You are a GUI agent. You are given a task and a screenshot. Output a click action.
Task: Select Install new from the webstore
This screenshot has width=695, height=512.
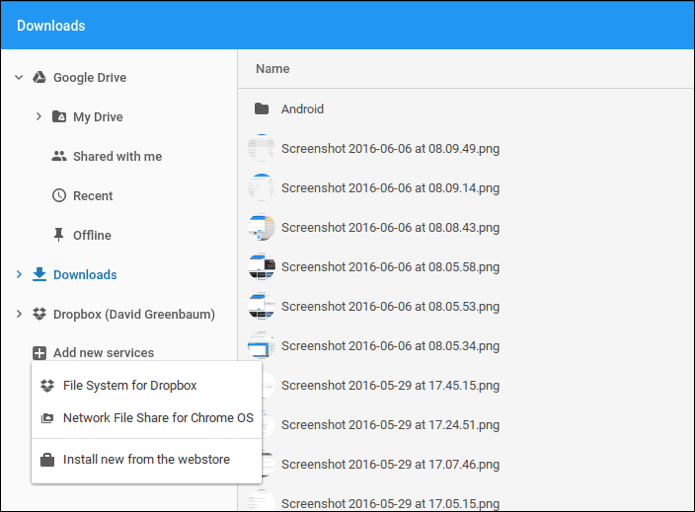(x=147, y=460)
